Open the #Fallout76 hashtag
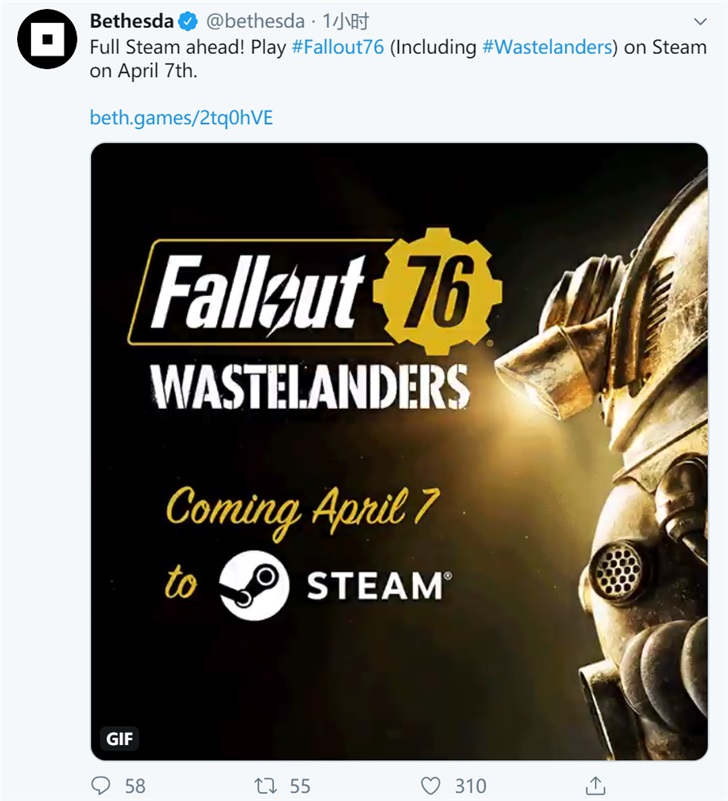The image size is (728, 801). pos(338,47)
